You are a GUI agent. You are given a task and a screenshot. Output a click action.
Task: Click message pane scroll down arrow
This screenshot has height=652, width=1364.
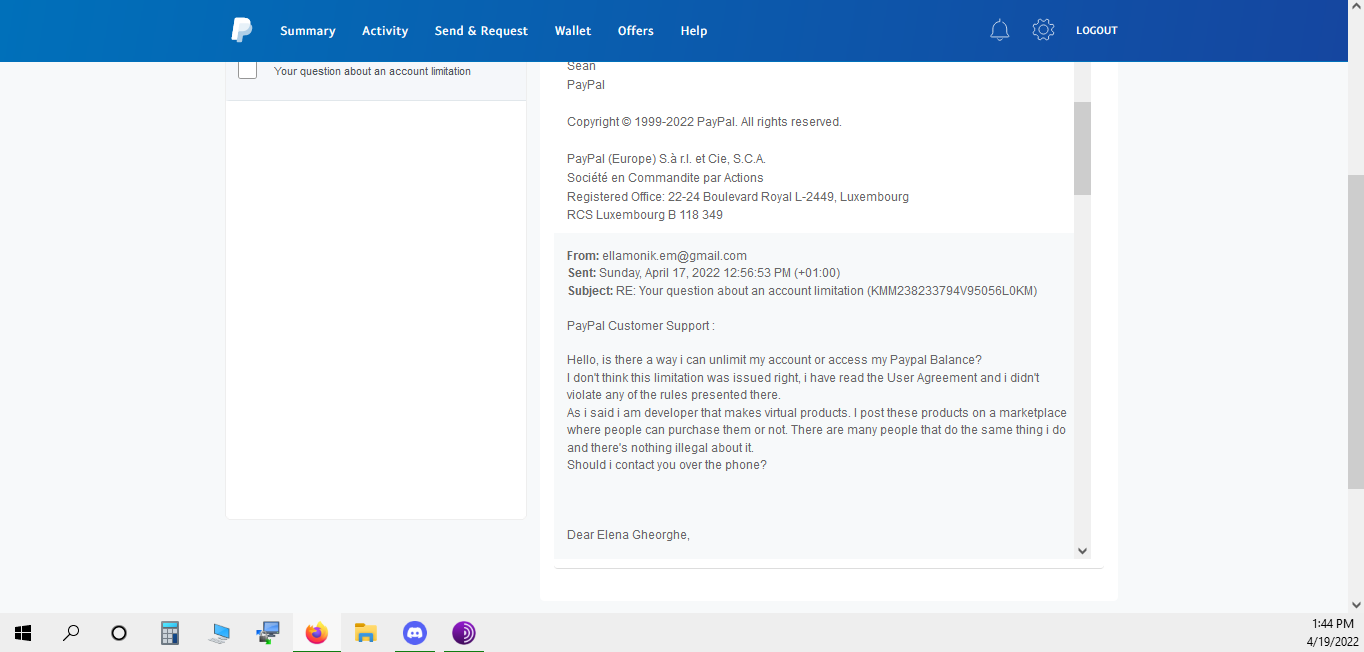tap(1082, 550)
